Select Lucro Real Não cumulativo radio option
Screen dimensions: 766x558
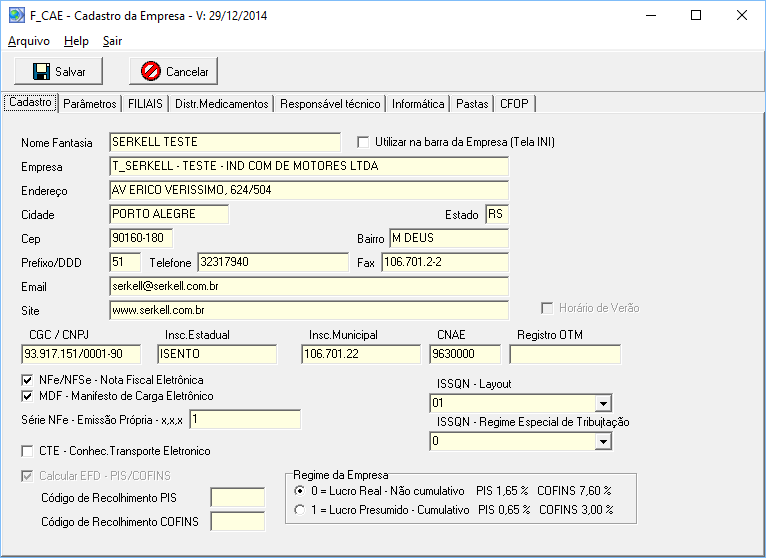(x=299, y=490)
